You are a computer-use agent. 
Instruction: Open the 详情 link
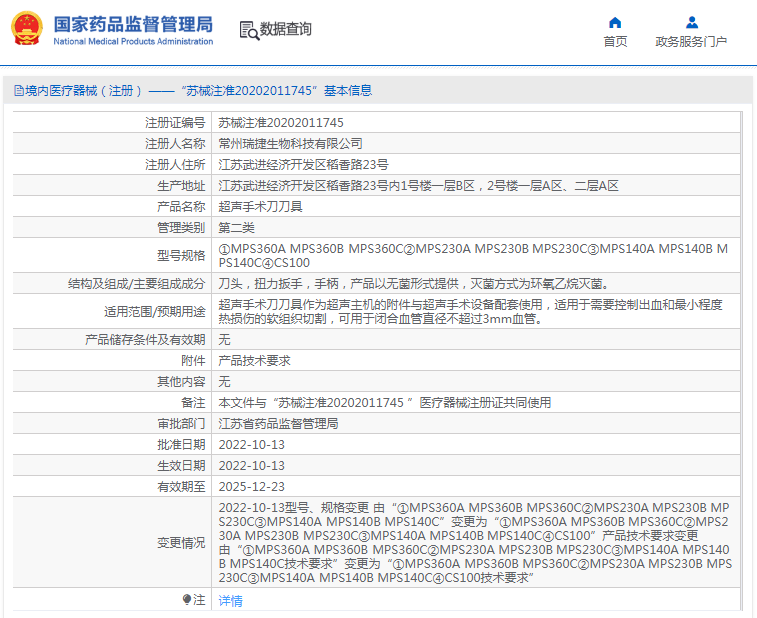(230, 601)
